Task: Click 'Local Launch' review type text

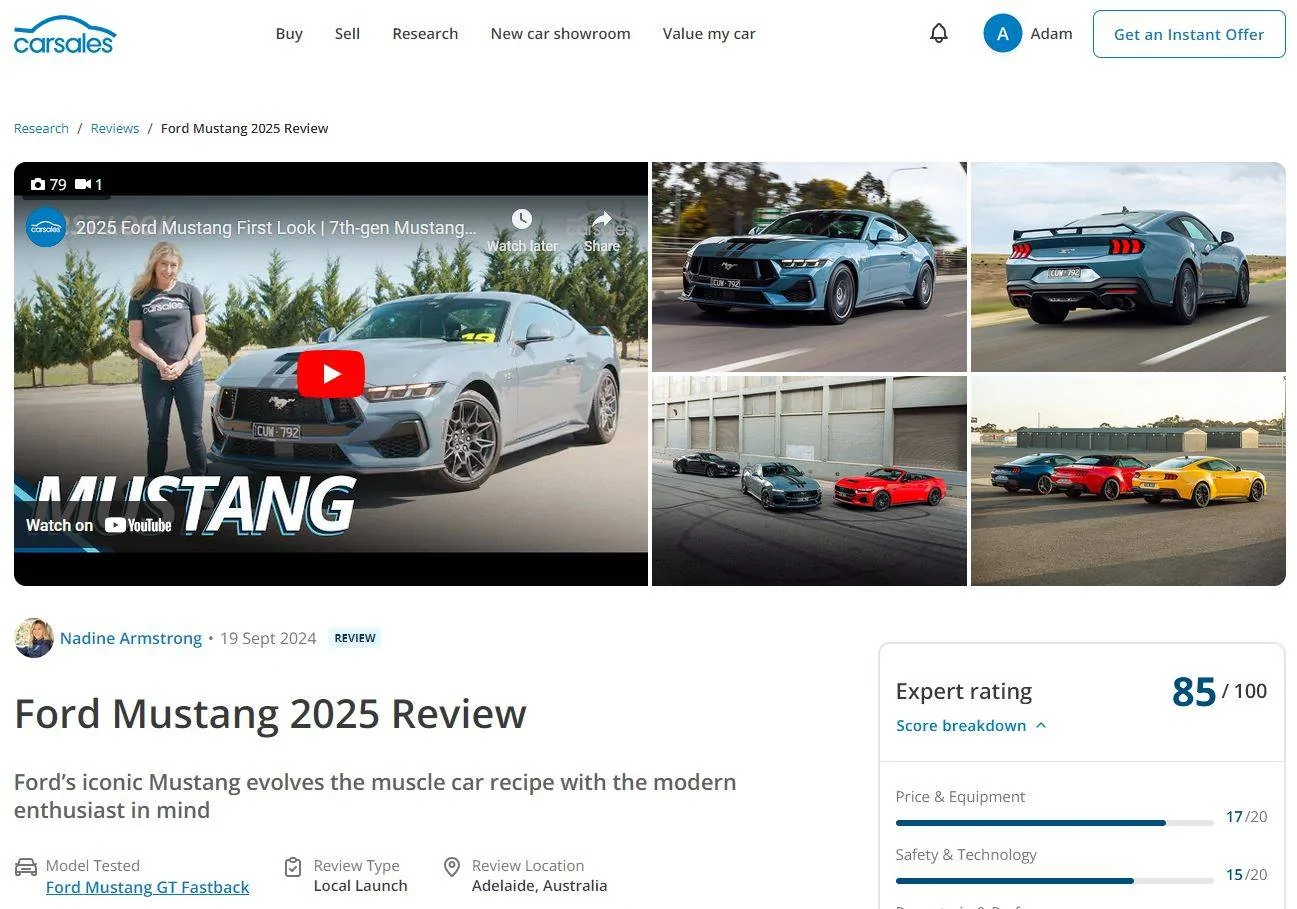Action: click(360, 886)
